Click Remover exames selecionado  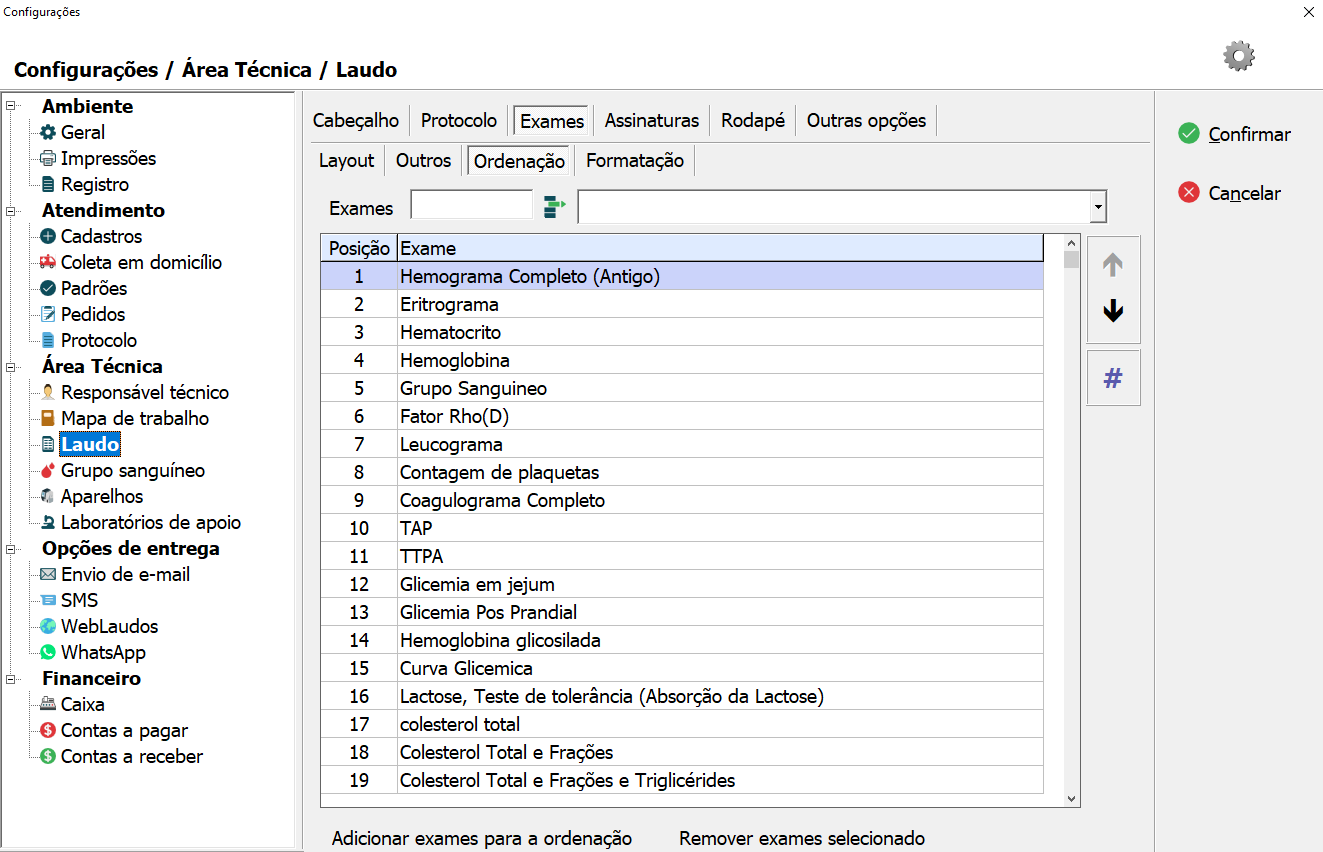coord(802,839)
